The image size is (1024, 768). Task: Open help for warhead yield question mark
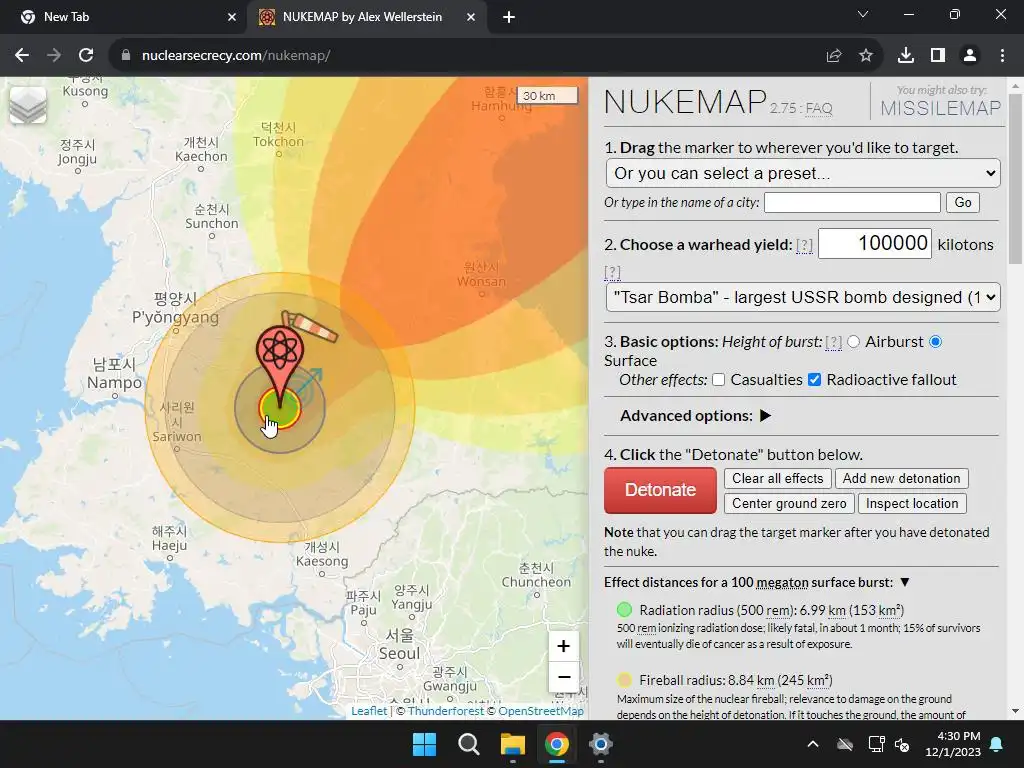point(804,245)
